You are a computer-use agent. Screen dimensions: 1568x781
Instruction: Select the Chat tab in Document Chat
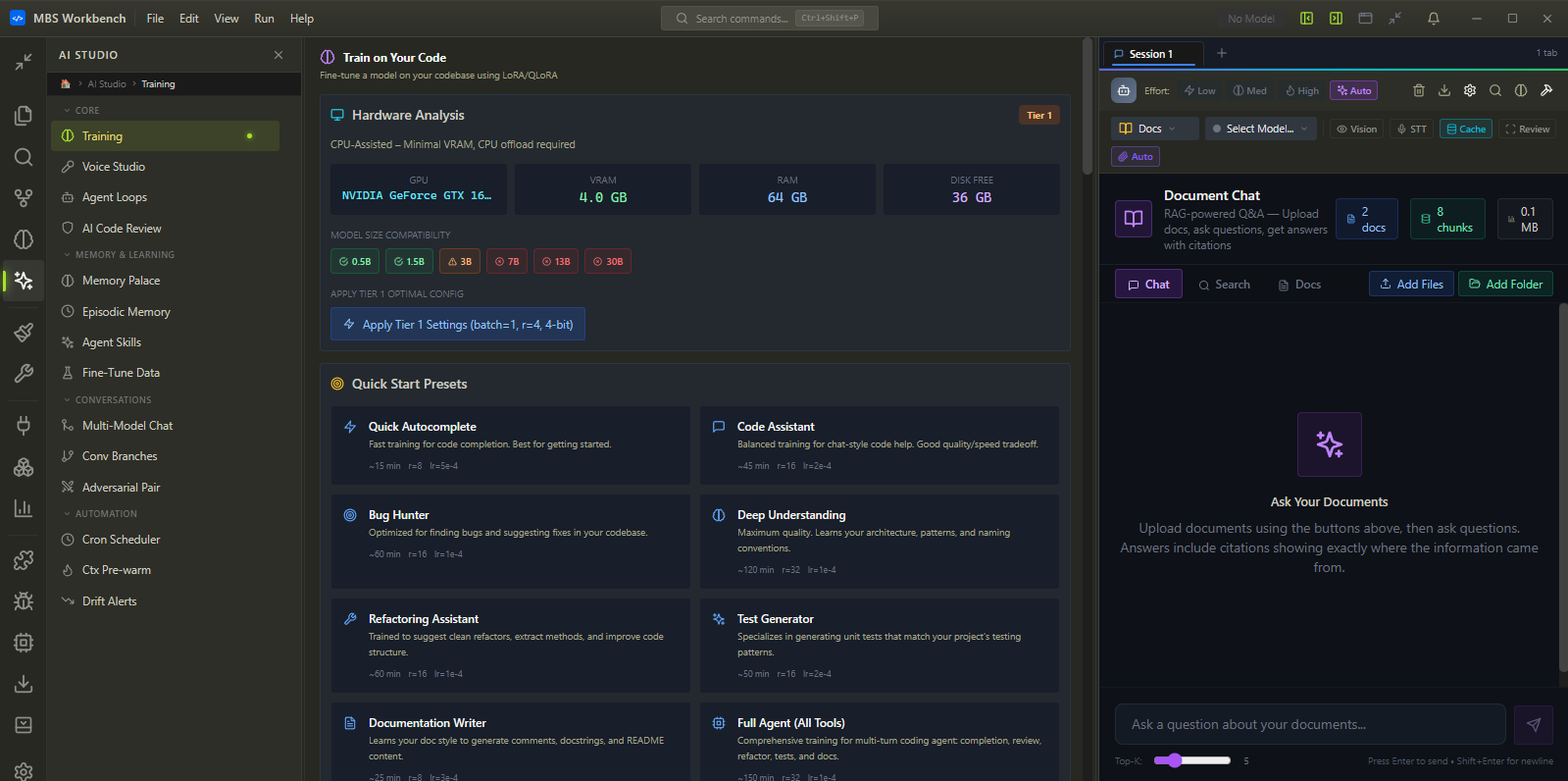click(1148, 285)
